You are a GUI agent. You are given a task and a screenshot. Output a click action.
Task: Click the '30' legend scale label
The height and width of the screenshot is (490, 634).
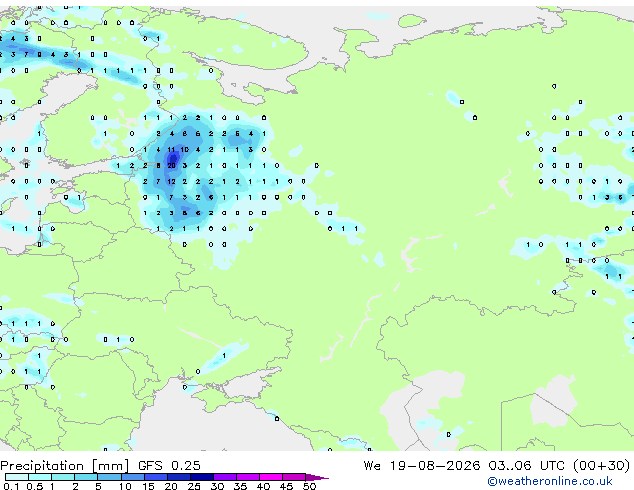coord(217,486)
